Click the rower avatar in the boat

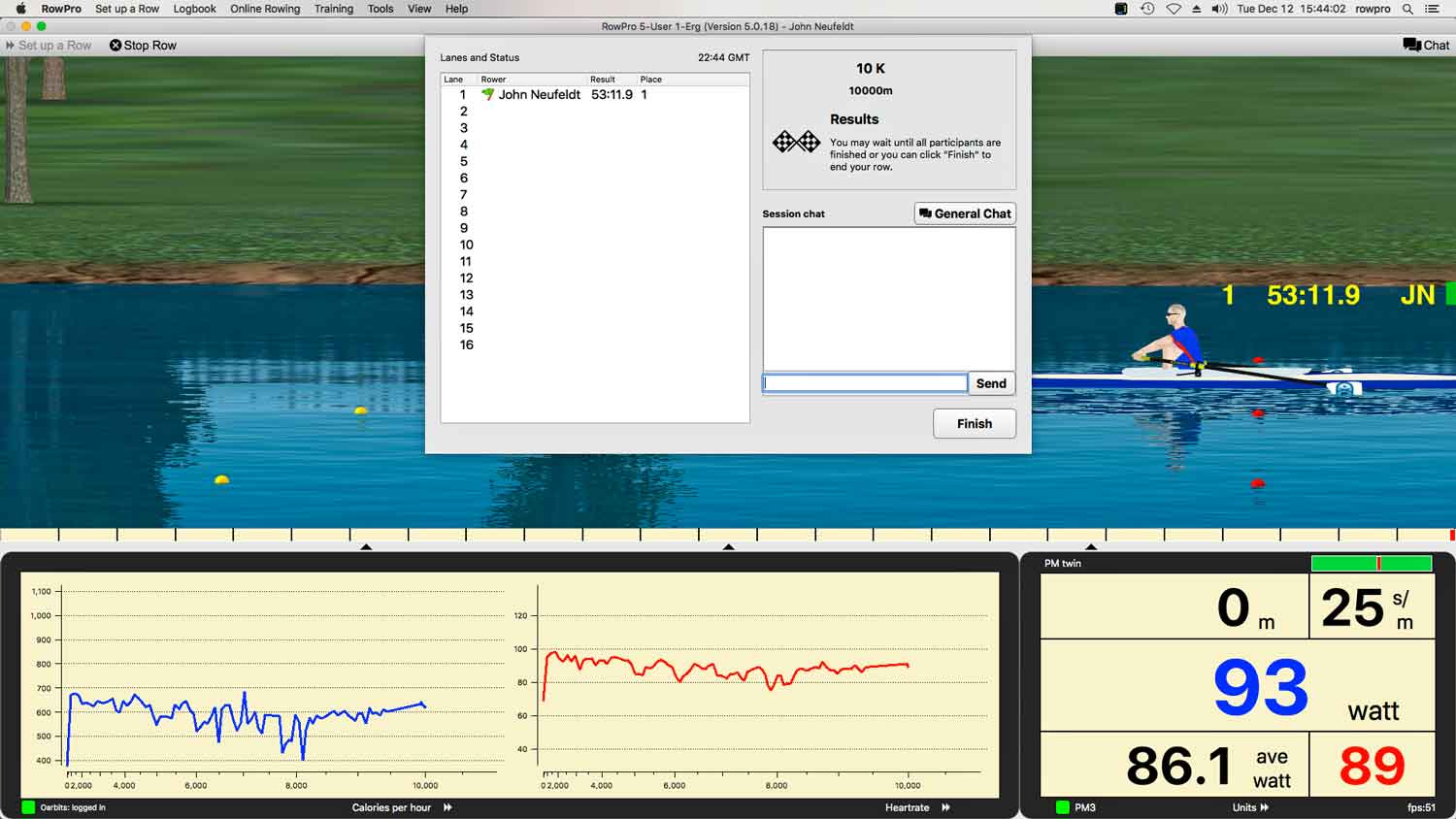1173,338
